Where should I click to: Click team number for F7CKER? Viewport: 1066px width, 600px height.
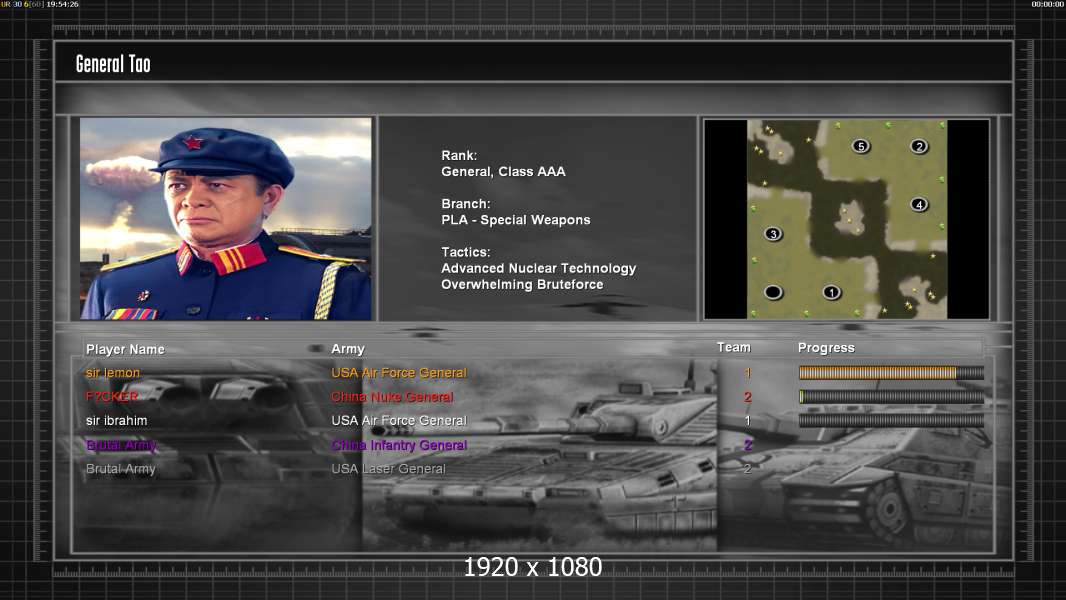748,397
